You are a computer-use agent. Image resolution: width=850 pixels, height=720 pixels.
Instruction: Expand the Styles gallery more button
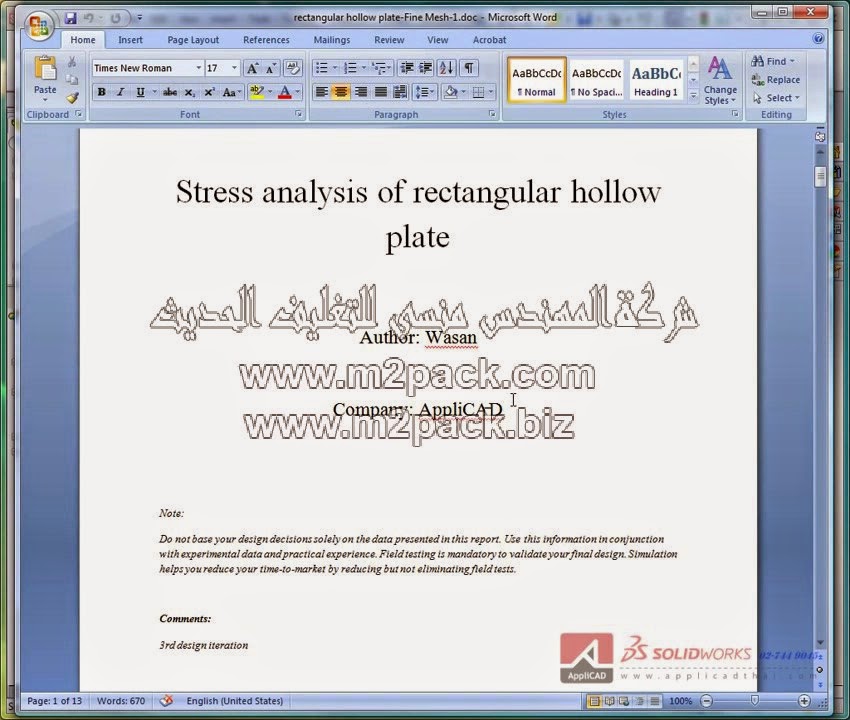click(693, 96)
